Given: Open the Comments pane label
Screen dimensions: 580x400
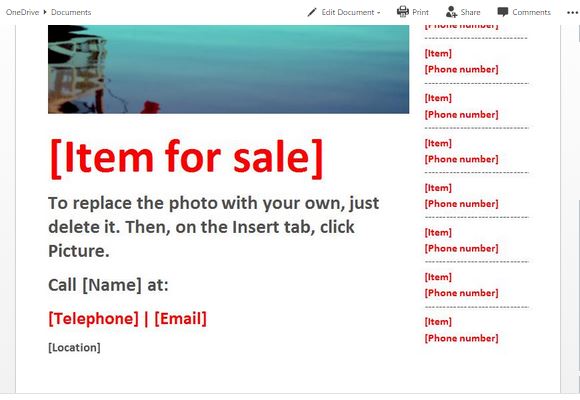Looking at the screenshot, I should tap(532, 12).
